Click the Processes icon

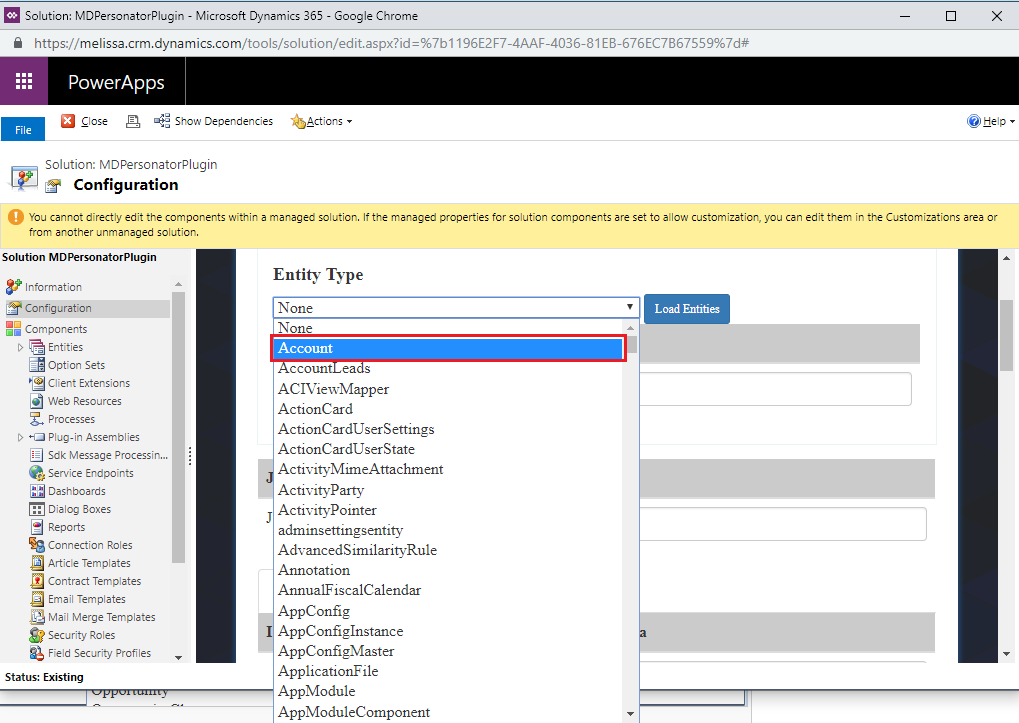(37, 419)
